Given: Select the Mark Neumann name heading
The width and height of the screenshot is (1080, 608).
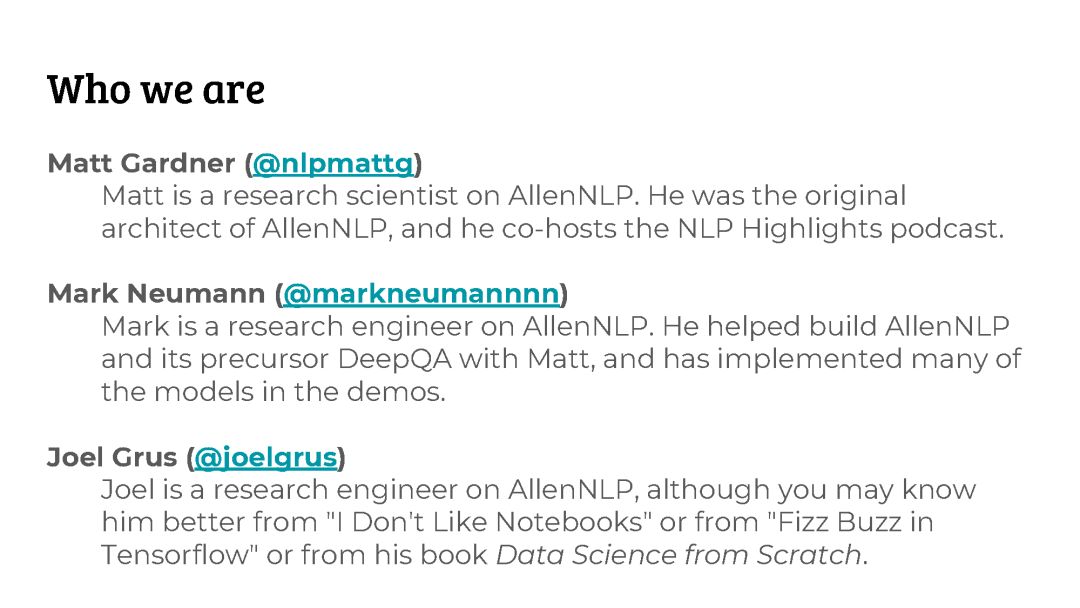Looking at the screenshot, I should tap(156, 294).
